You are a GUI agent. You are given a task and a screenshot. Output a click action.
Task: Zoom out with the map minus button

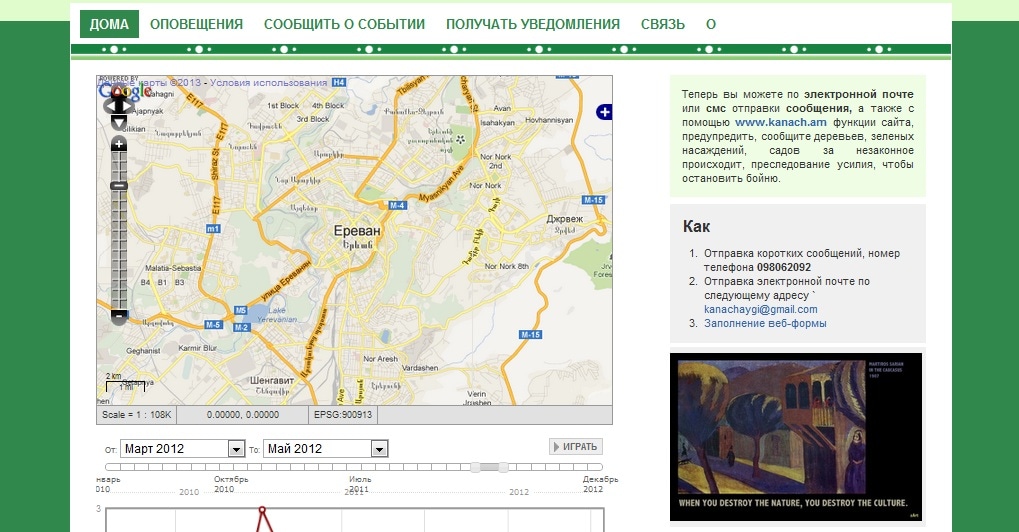click(119, 317)
